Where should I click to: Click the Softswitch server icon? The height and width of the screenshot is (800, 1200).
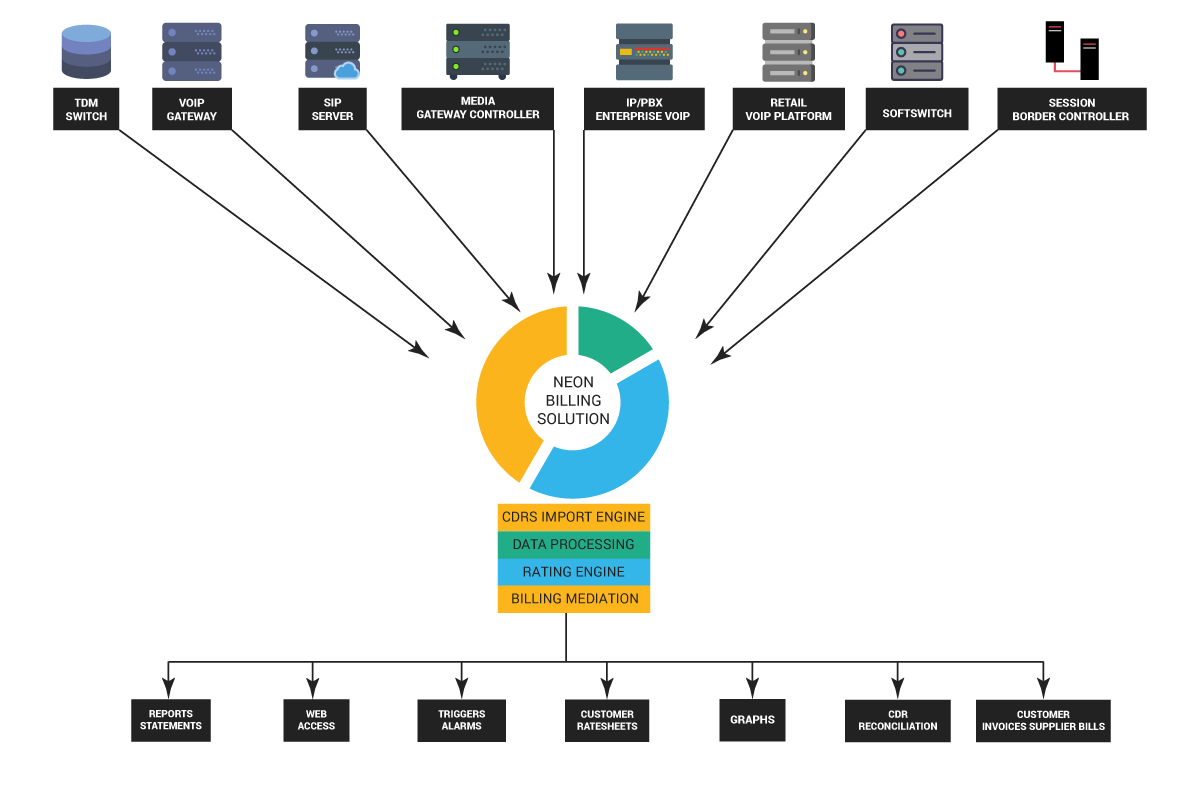click(x=917, y=52)
